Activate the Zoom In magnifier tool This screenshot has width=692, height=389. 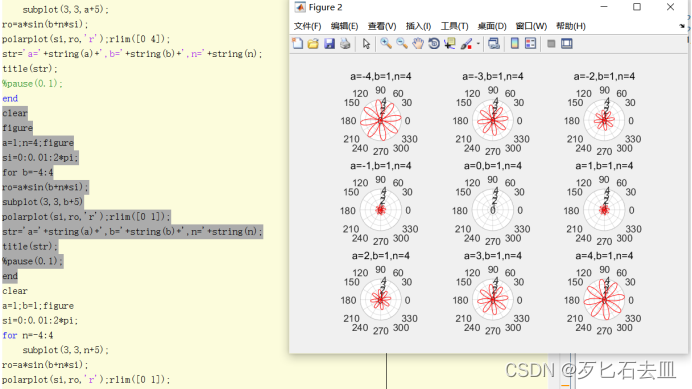(386, 43)
